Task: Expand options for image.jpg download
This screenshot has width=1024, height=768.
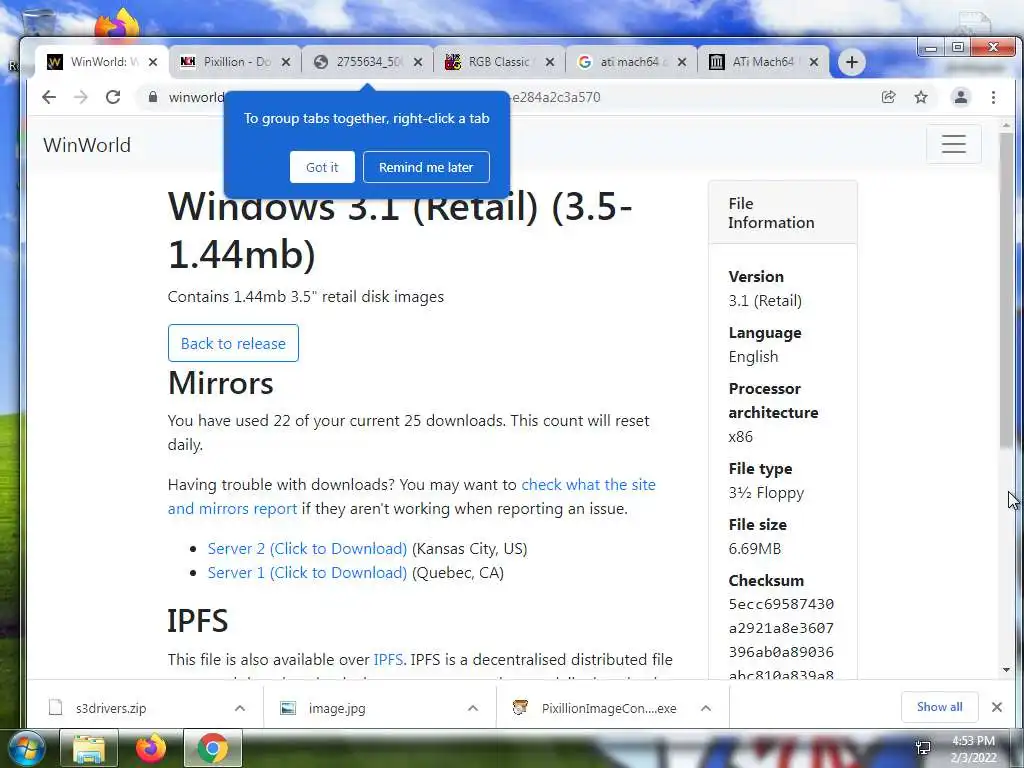Action: 473,708
